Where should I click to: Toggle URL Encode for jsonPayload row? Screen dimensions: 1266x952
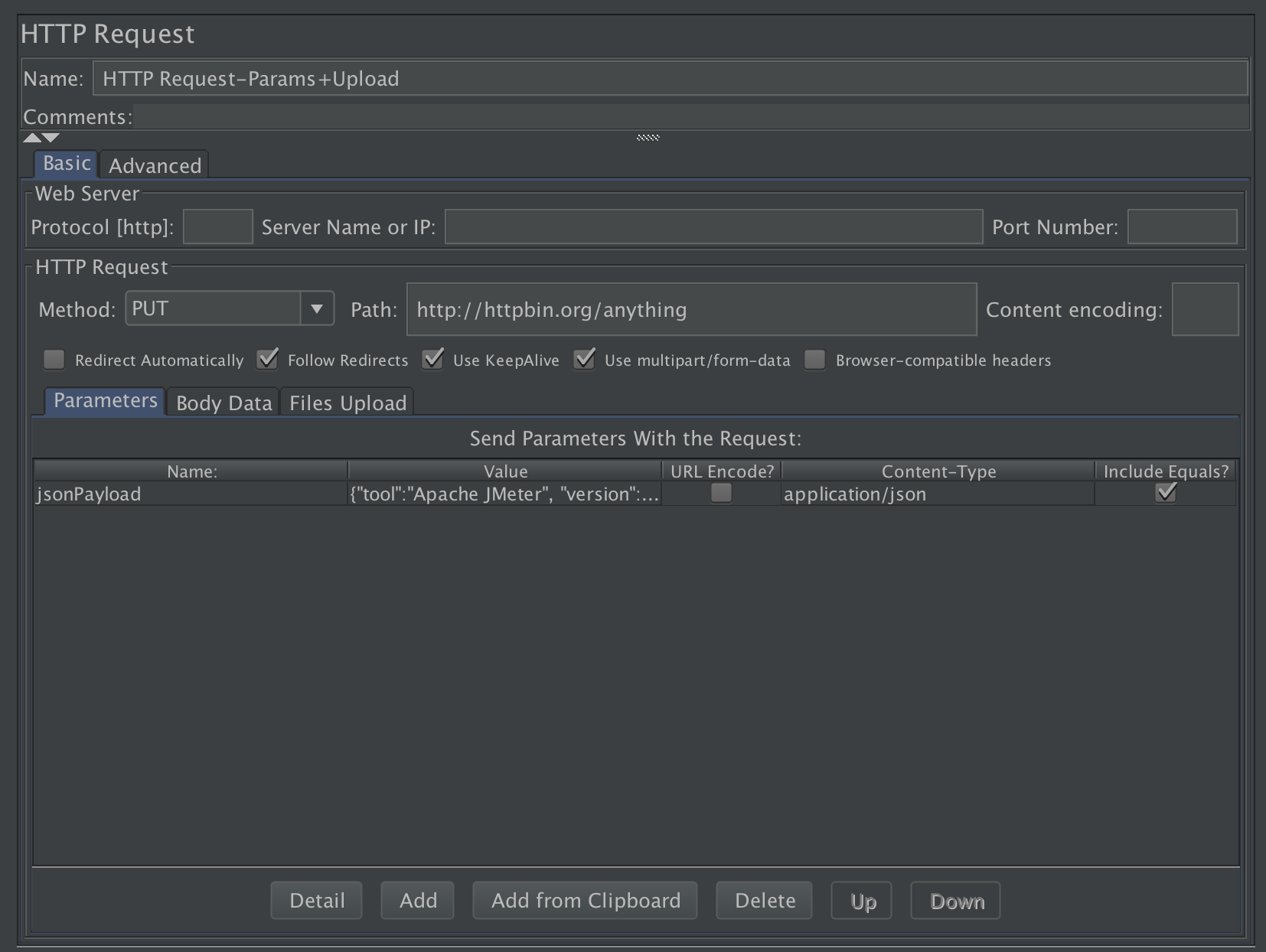click(721, 494)
